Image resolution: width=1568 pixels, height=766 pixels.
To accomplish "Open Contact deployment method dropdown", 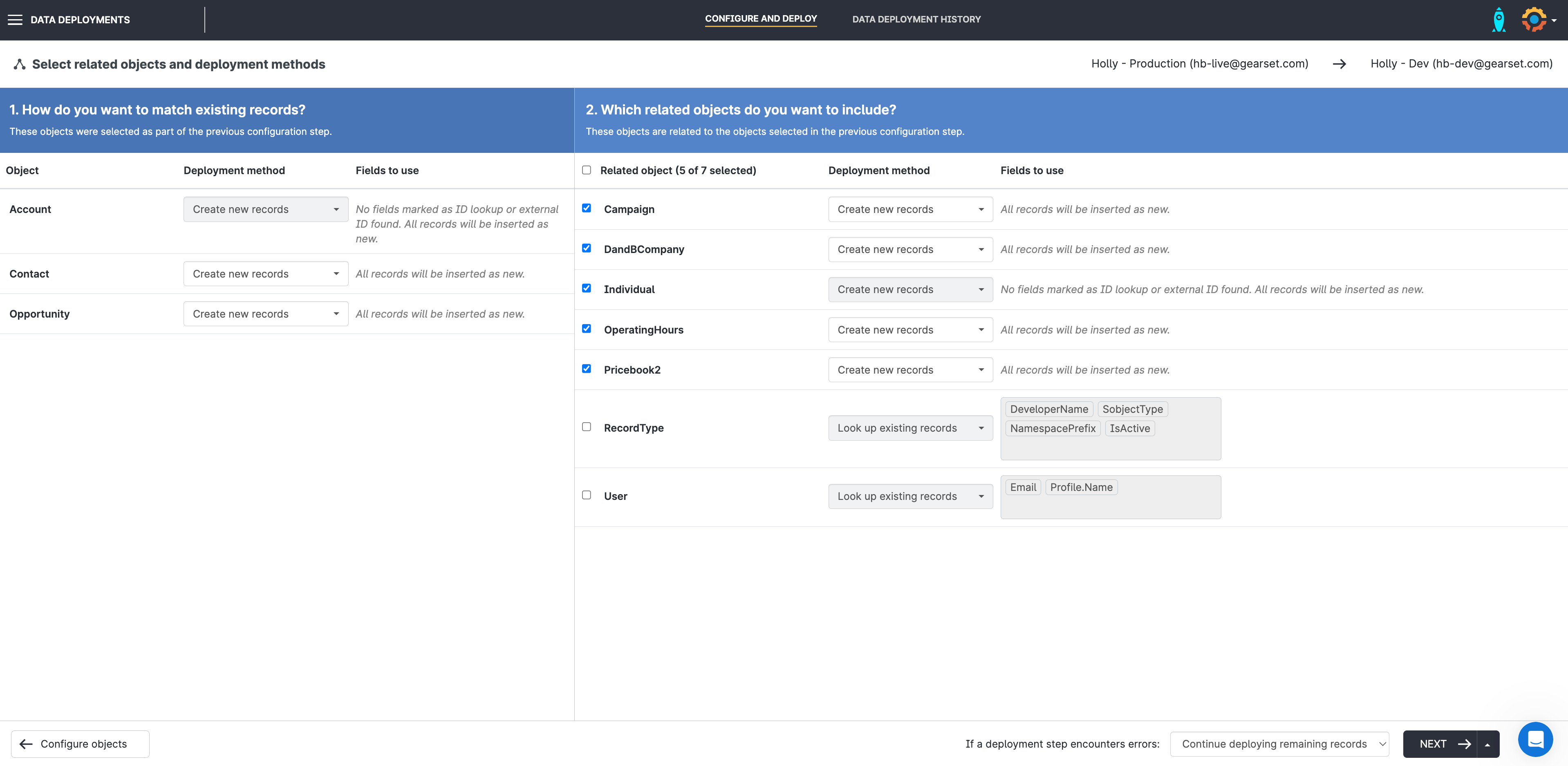I will tap(265, 274).
